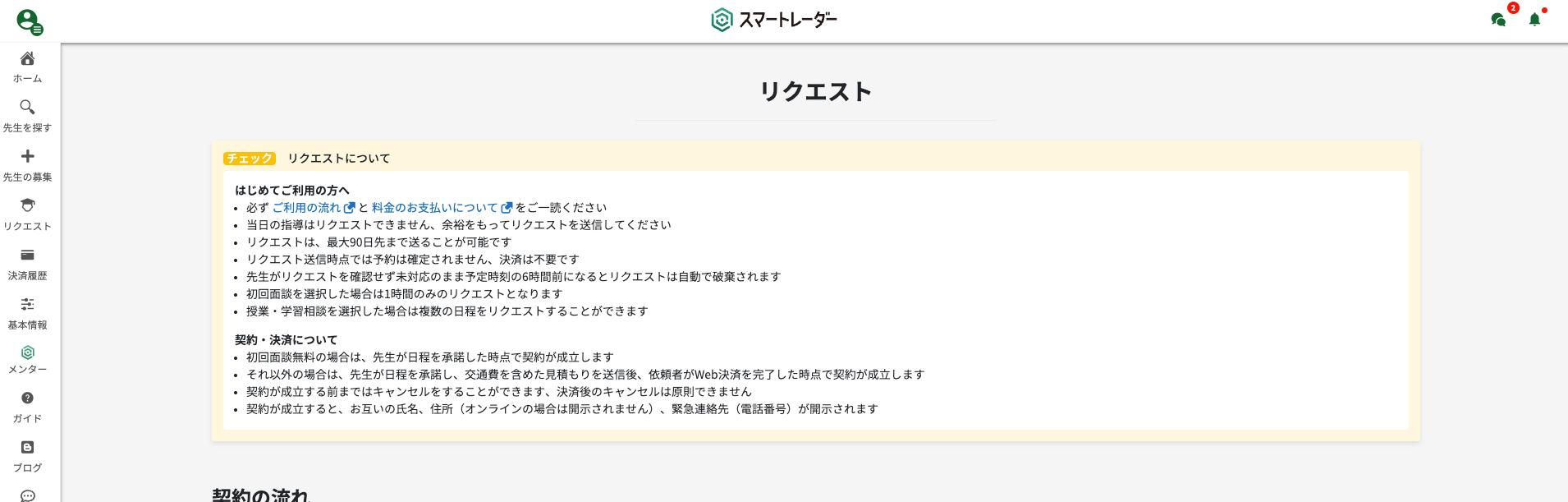Viewport: 1568px width, 502px height.
Task: Click the リクエストについて notice title
Action: [338, 159]
